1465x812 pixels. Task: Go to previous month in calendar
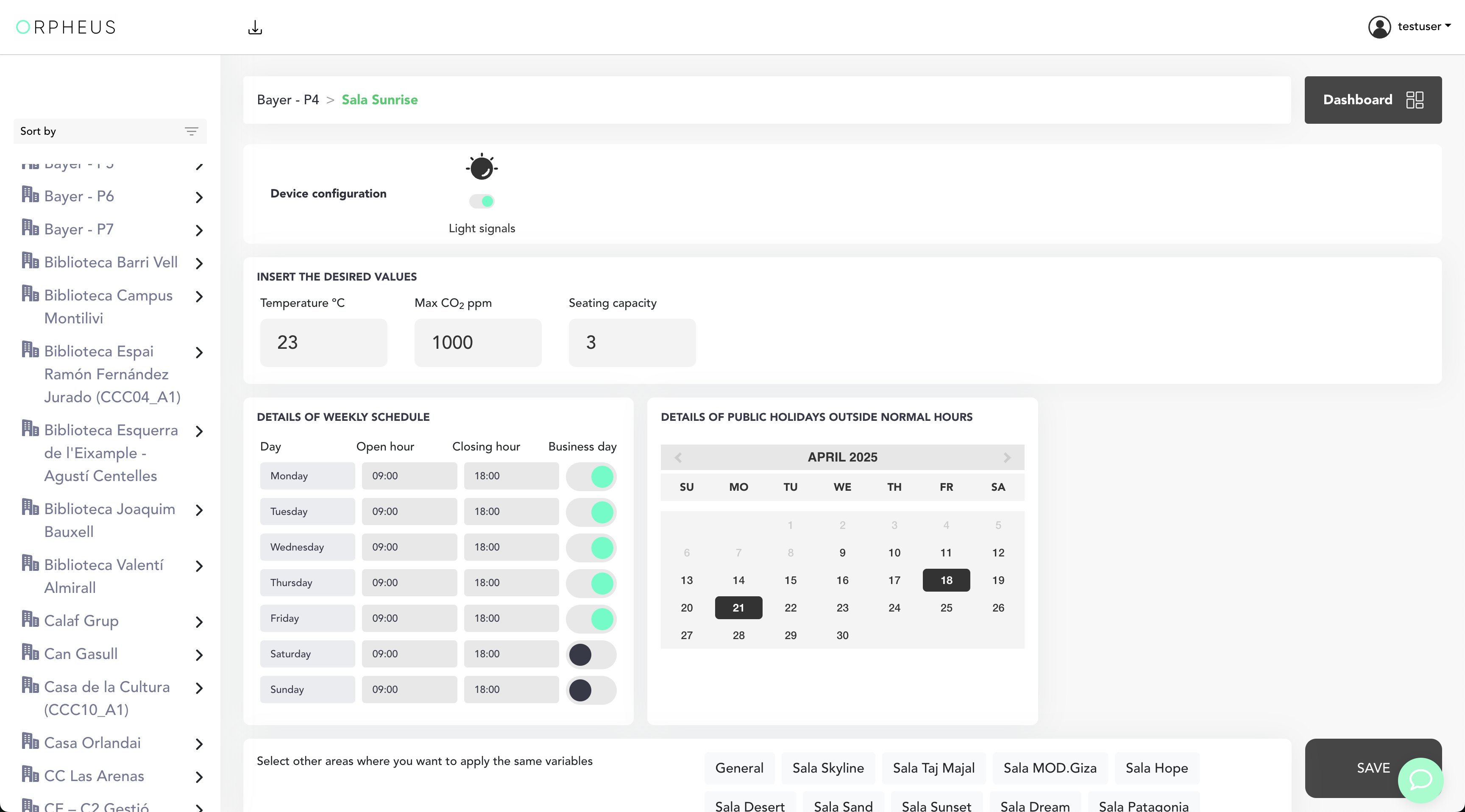[x=678, y=457]
